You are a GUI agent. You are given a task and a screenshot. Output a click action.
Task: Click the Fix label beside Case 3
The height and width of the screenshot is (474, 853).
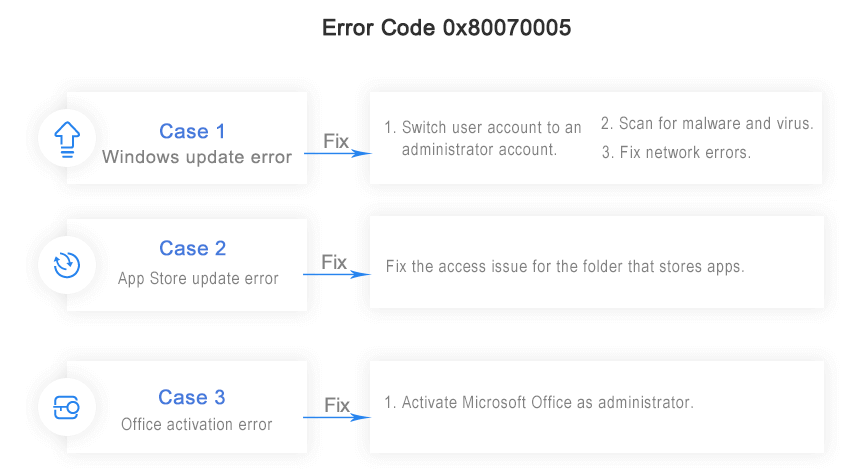coord(337,405)
